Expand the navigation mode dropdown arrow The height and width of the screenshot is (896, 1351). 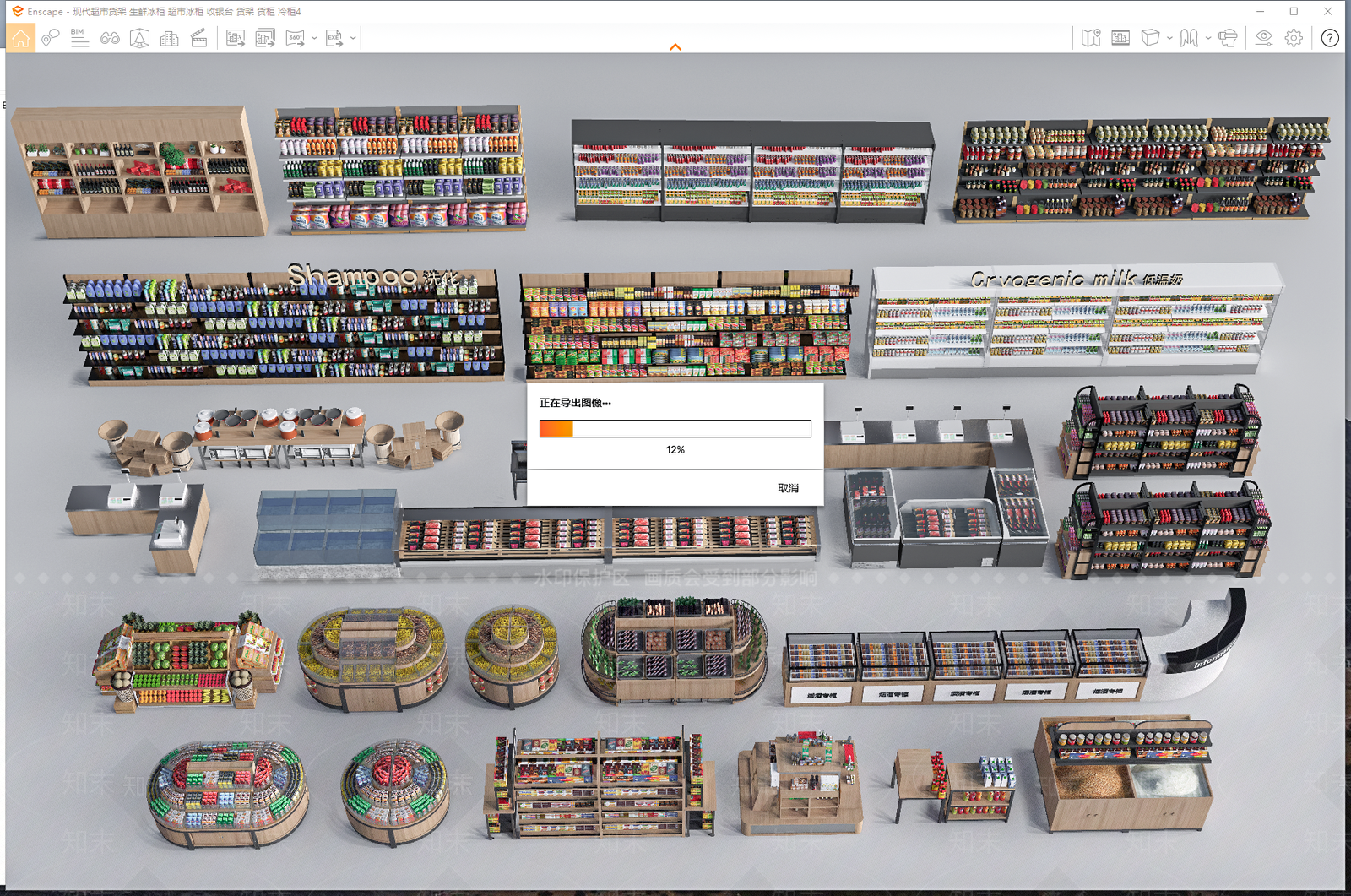tap(1208, 38)
